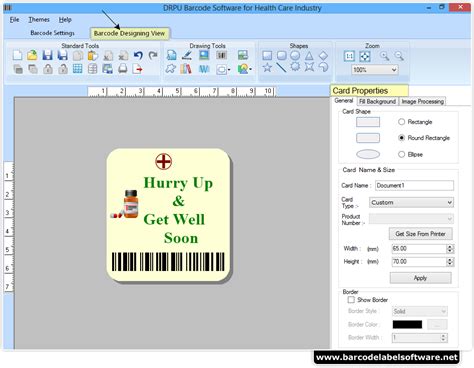Select the Triangle shape tool

click(309, 55)
